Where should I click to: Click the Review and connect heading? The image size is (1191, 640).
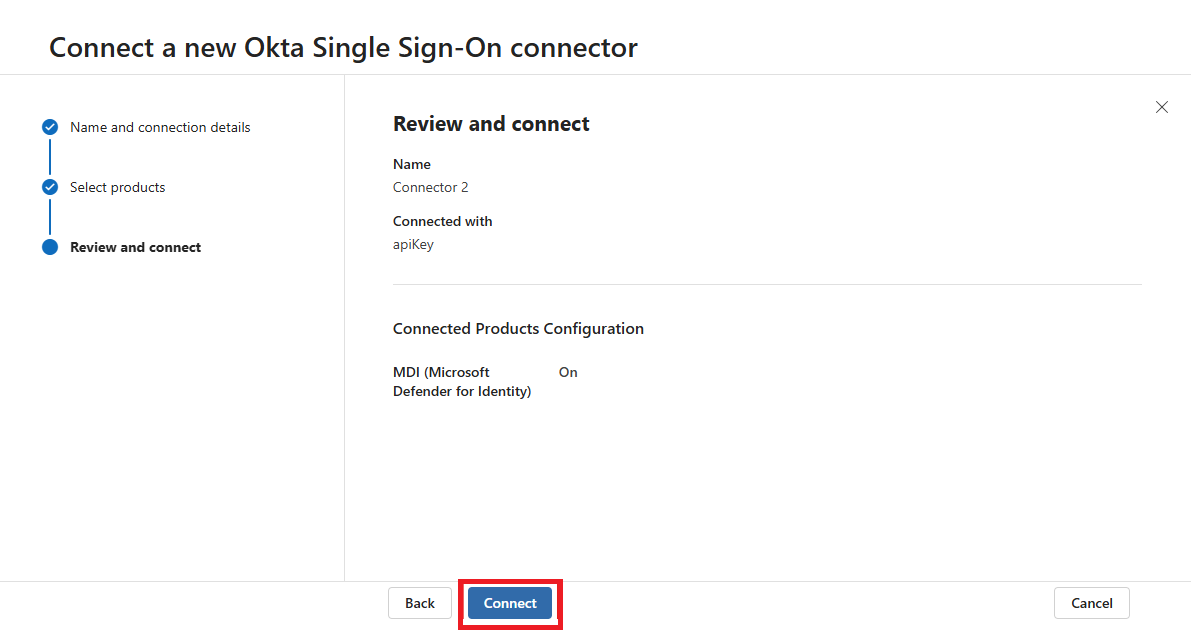(x=491, y=124)
